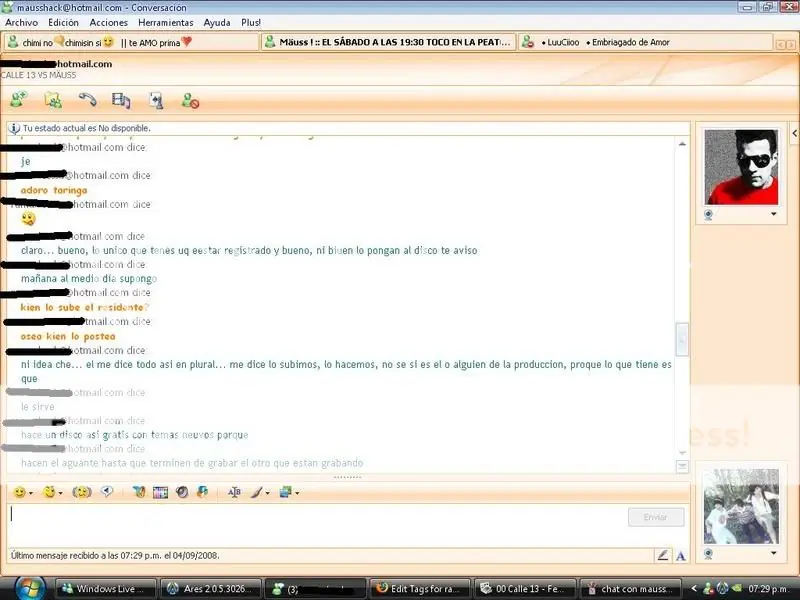This screenshot has height=600, width=800.
Task: Click the winks icon
Action: (x=49, y=492)
